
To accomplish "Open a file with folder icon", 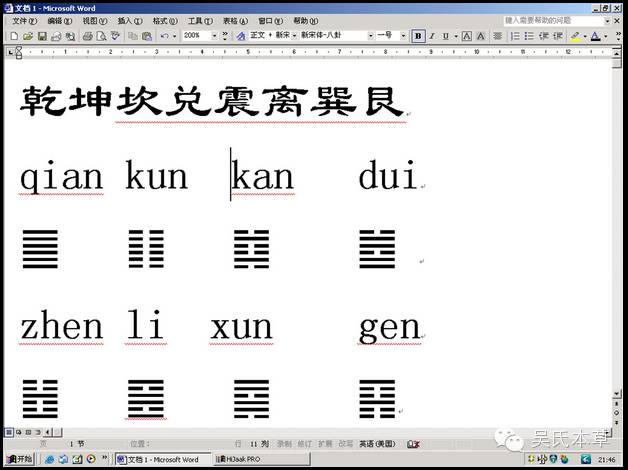I will [x=28, y=36].
